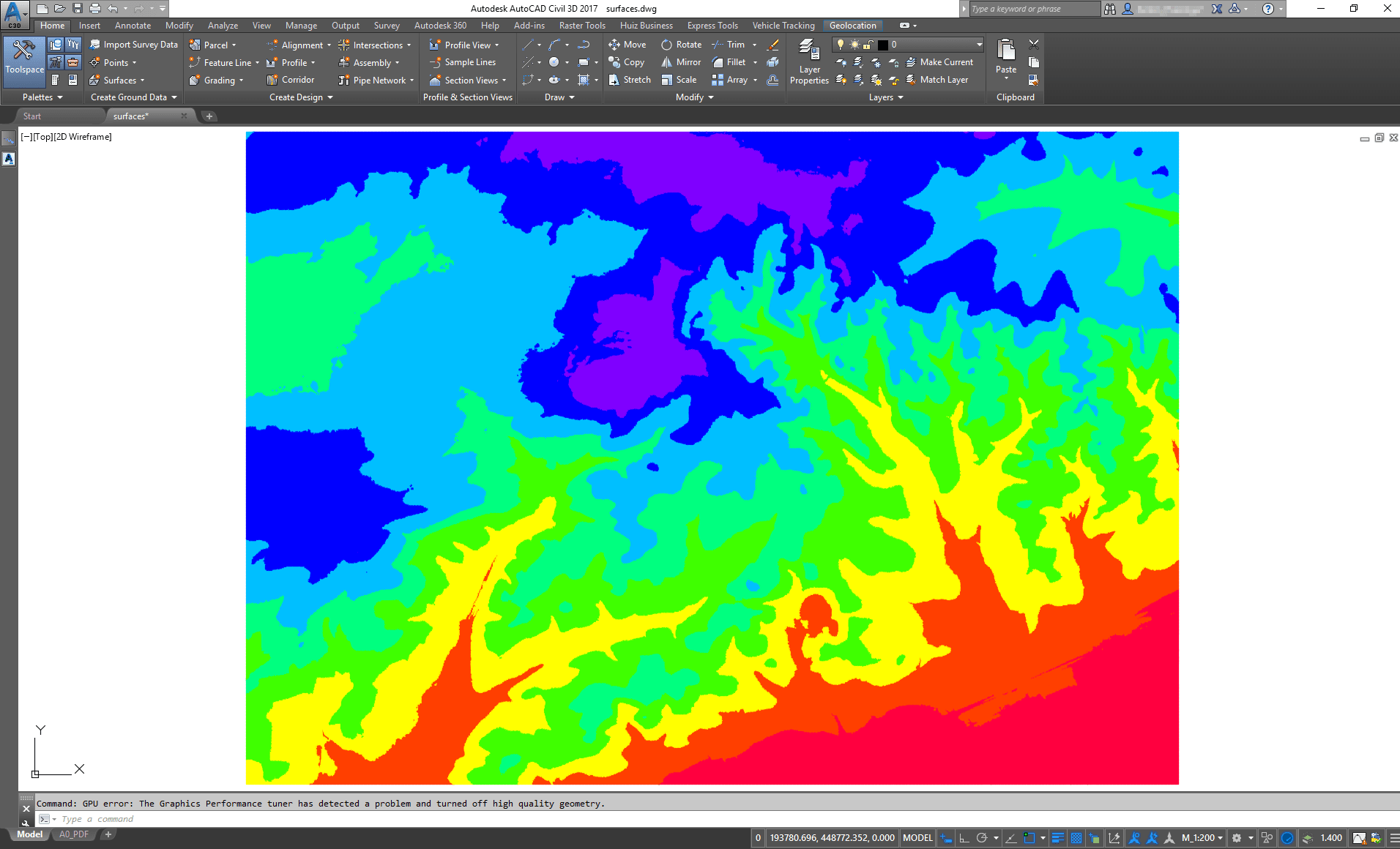Click the Intersections button

(x=373, y=45)
